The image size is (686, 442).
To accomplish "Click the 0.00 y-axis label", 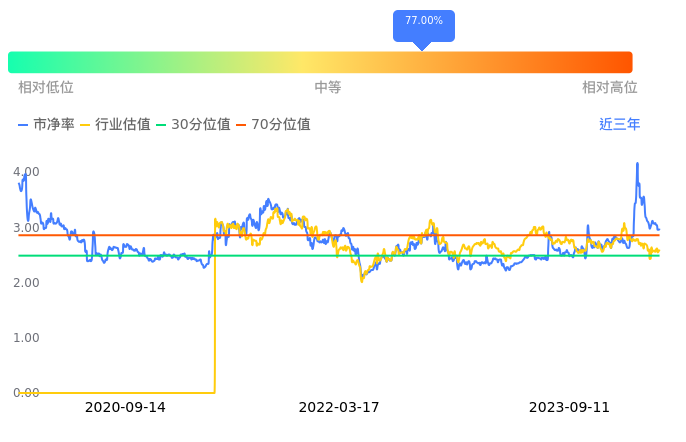I will tap(27, 393).
